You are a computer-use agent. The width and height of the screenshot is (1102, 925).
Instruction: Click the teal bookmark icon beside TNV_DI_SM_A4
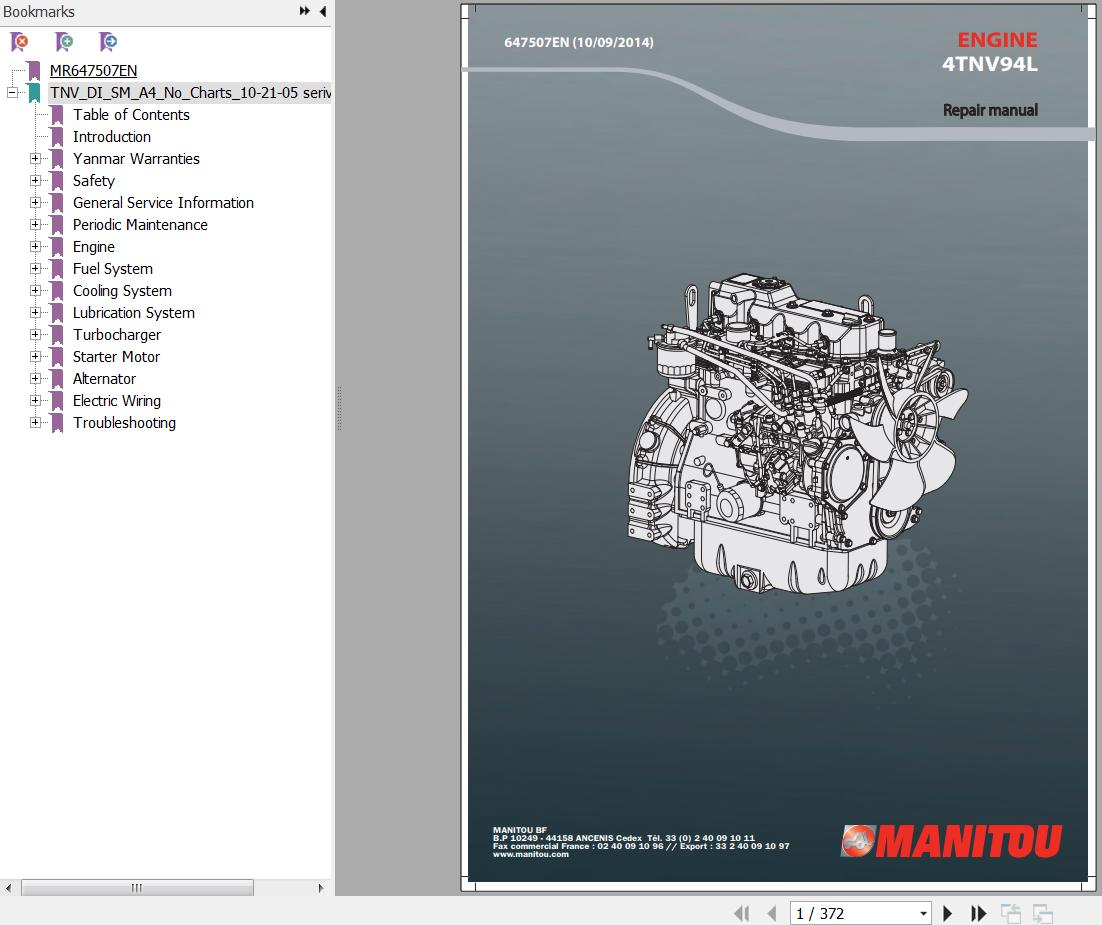34,93
